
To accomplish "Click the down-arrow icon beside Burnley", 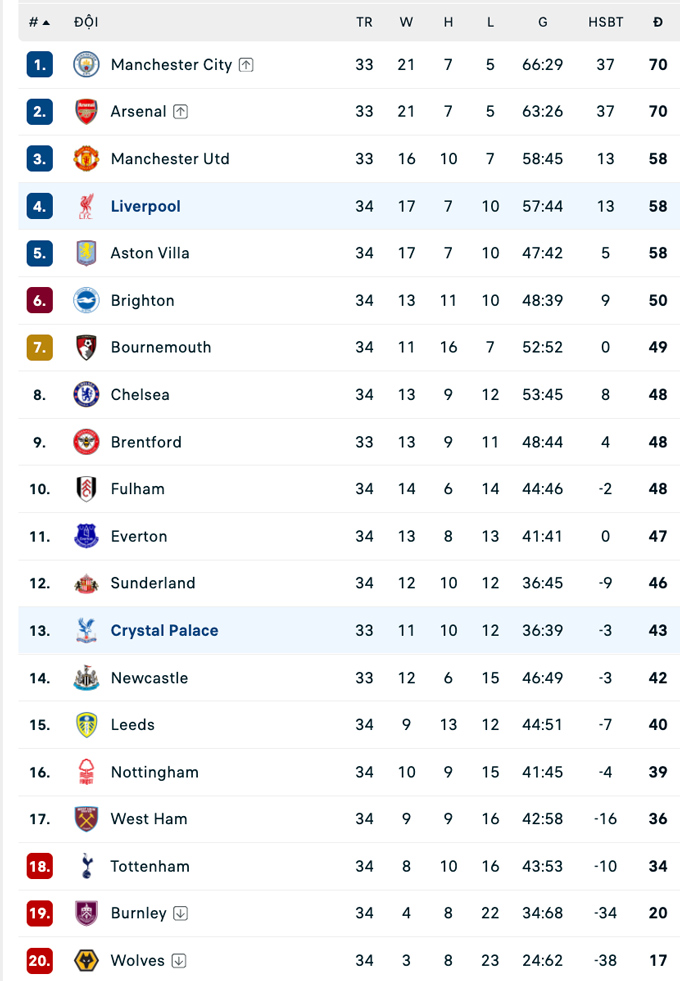I will (180, 914).
